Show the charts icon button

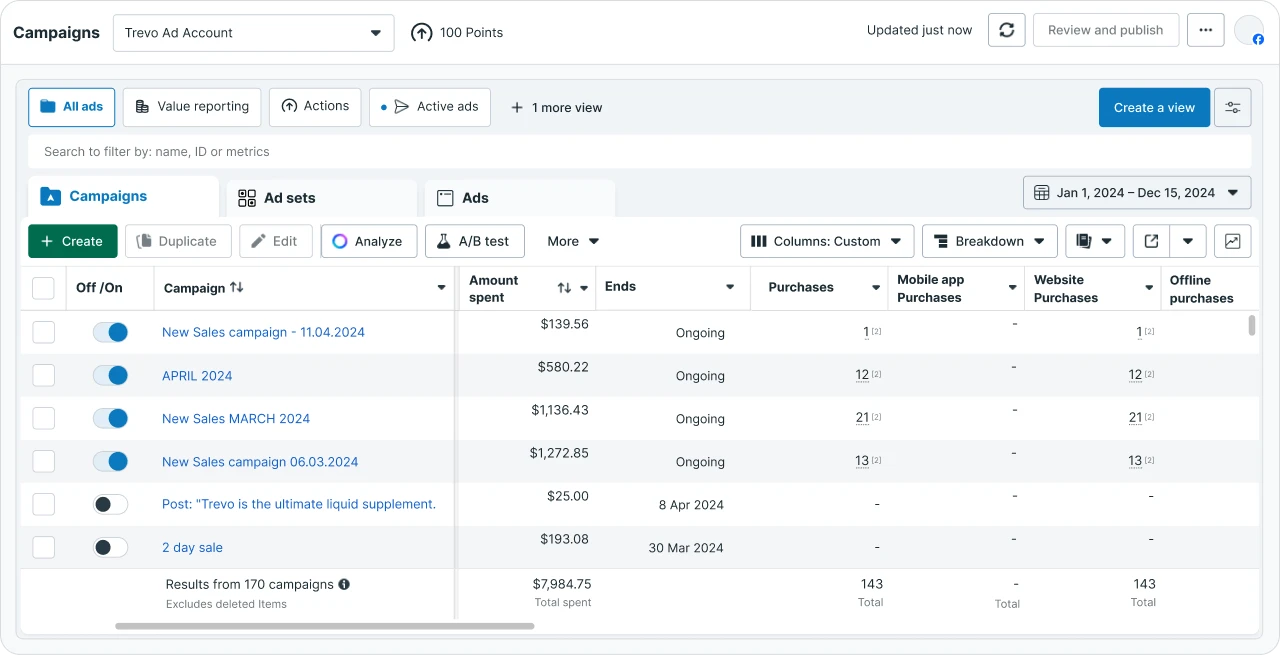point(1232,241)
